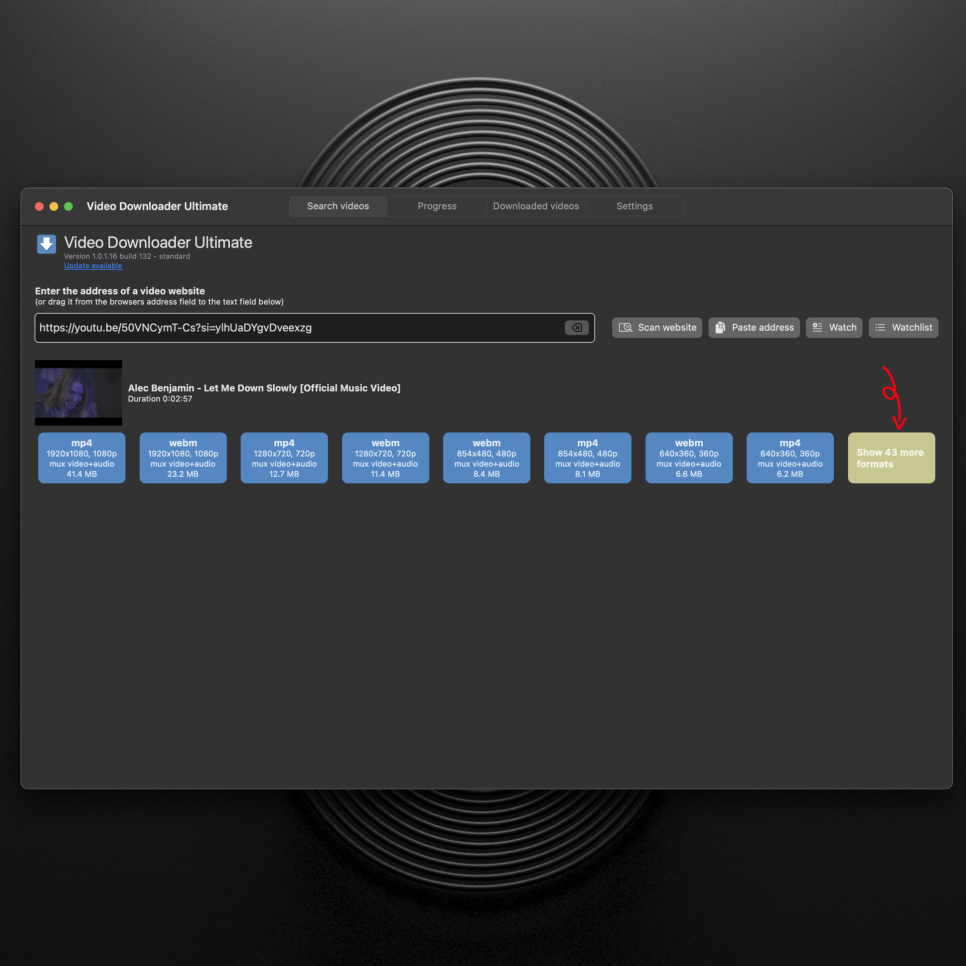Screen dimensions: 966x966
Task: Download webm 1080p 23.2 MB format
Action: pyautogui.click(x=183, y=458)
